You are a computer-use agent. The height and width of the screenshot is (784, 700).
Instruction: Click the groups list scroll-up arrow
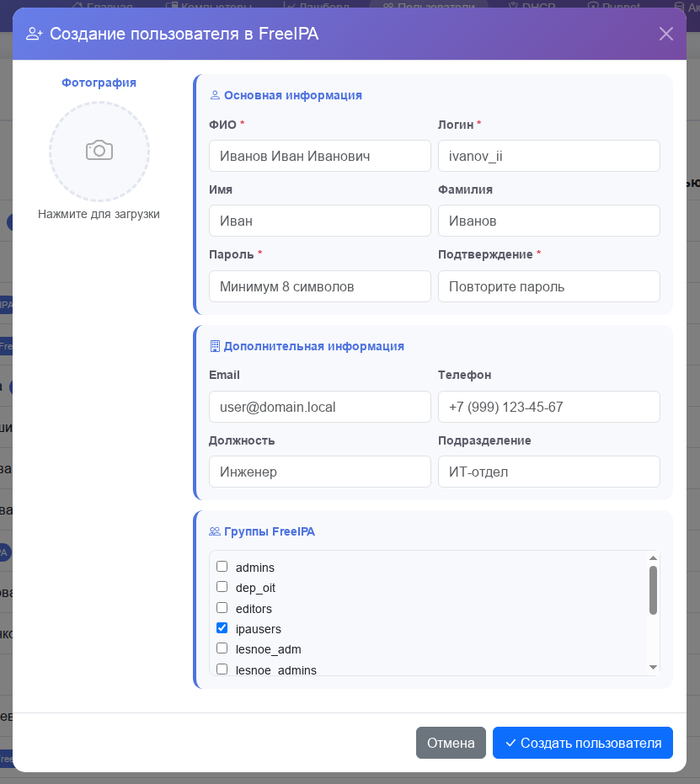click(653, 558)
